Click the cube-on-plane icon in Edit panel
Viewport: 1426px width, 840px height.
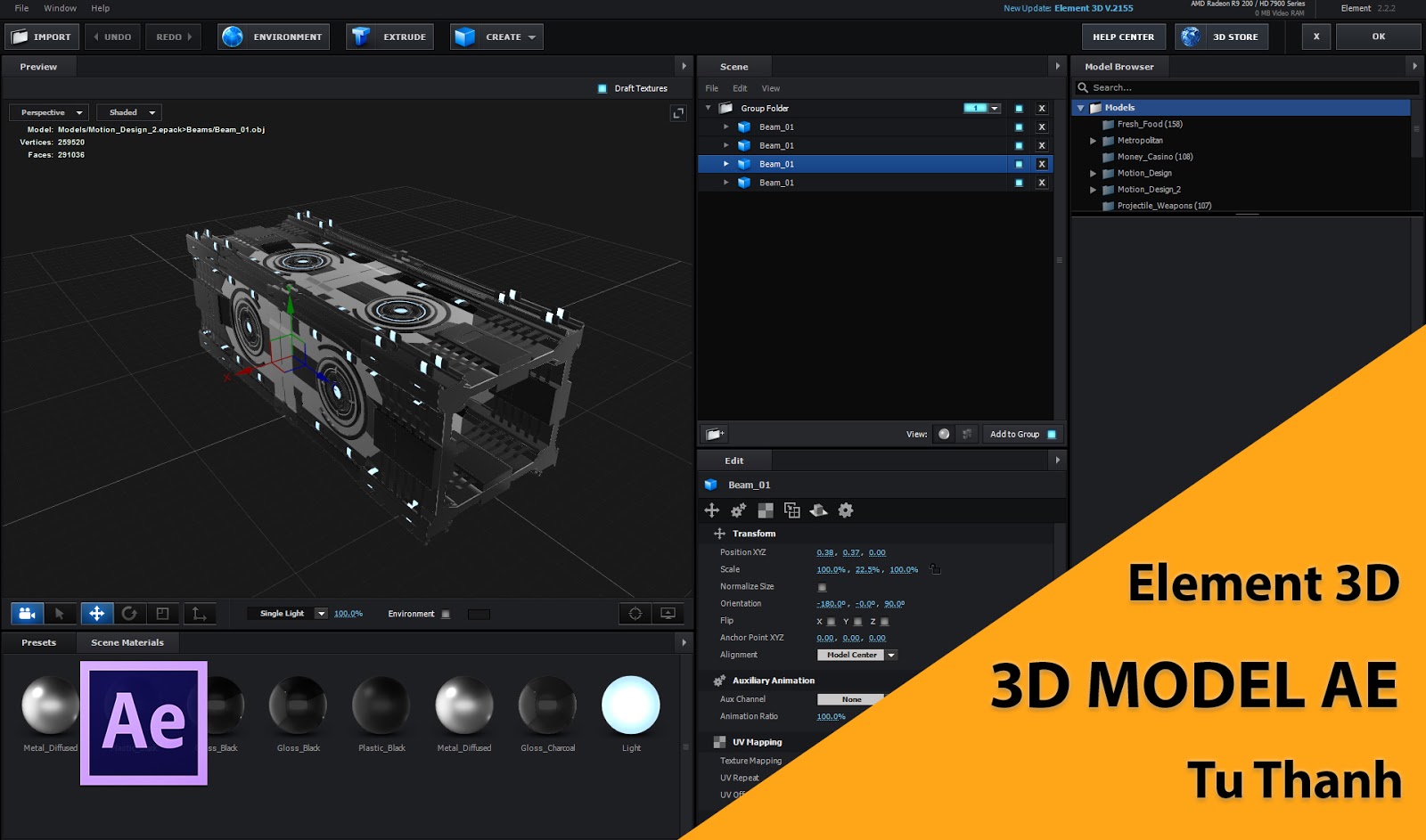tap(818, 510)
